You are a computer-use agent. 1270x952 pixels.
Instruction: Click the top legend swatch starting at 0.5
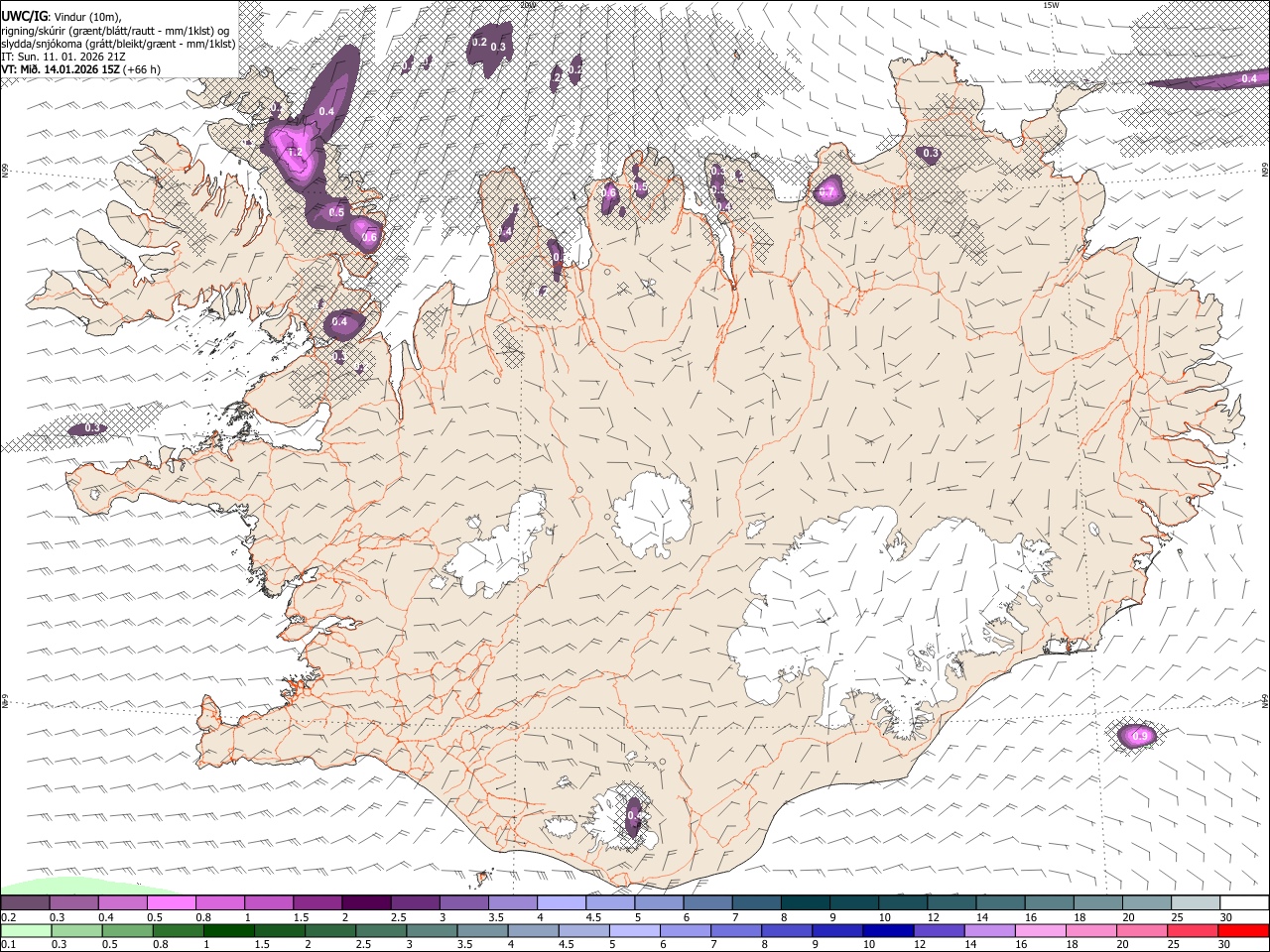click(172, 902)
